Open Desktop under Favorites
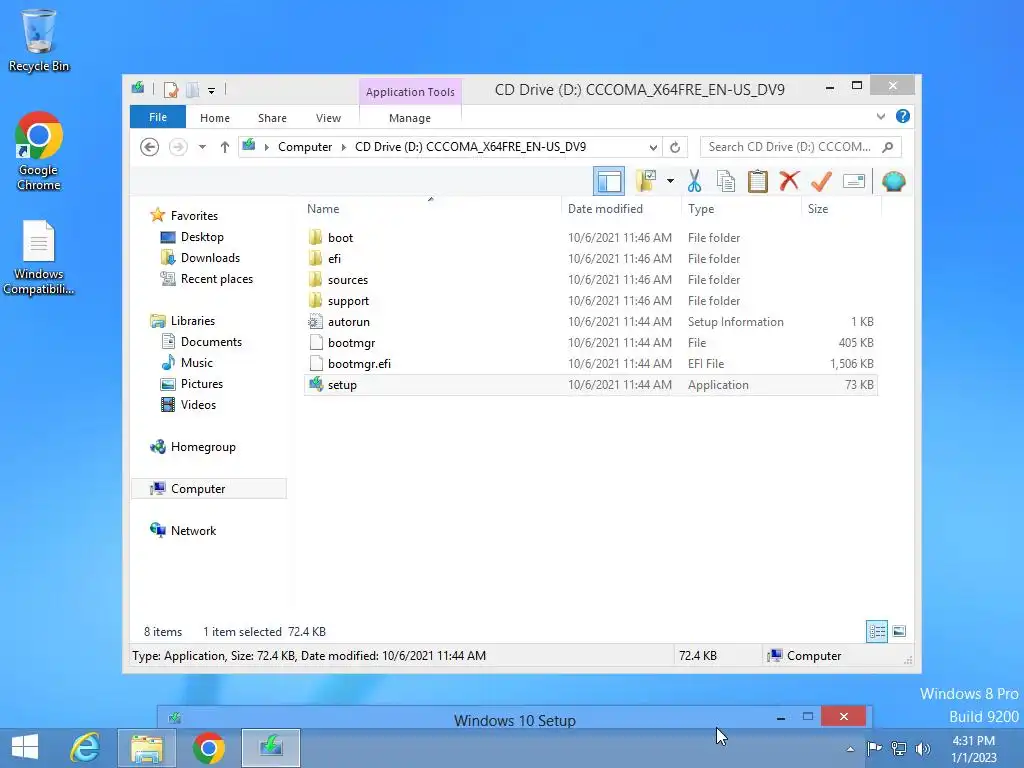The height and width of the screenshot is (768, 1024). point(202,236)
